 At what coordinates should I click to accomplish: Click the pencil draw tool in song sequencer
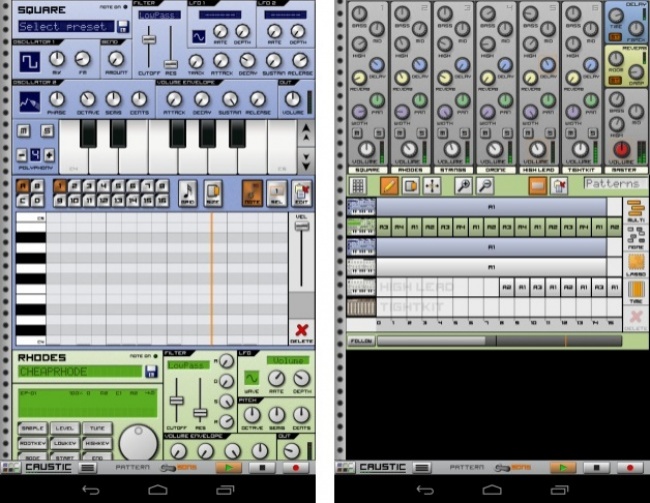point(389,186)
